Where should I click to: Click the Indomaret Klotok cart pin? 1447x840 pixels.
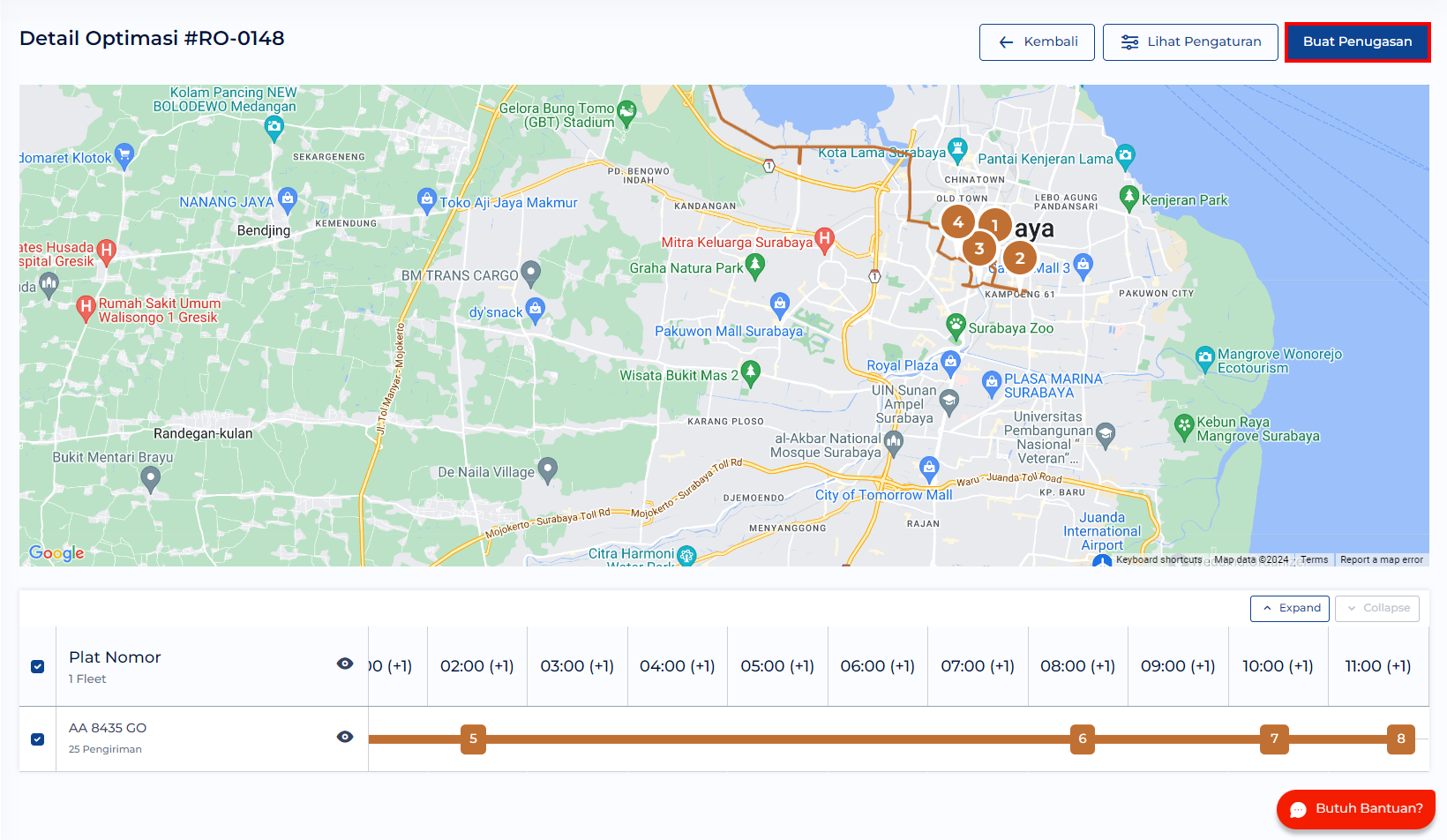(x=124, y=156)
